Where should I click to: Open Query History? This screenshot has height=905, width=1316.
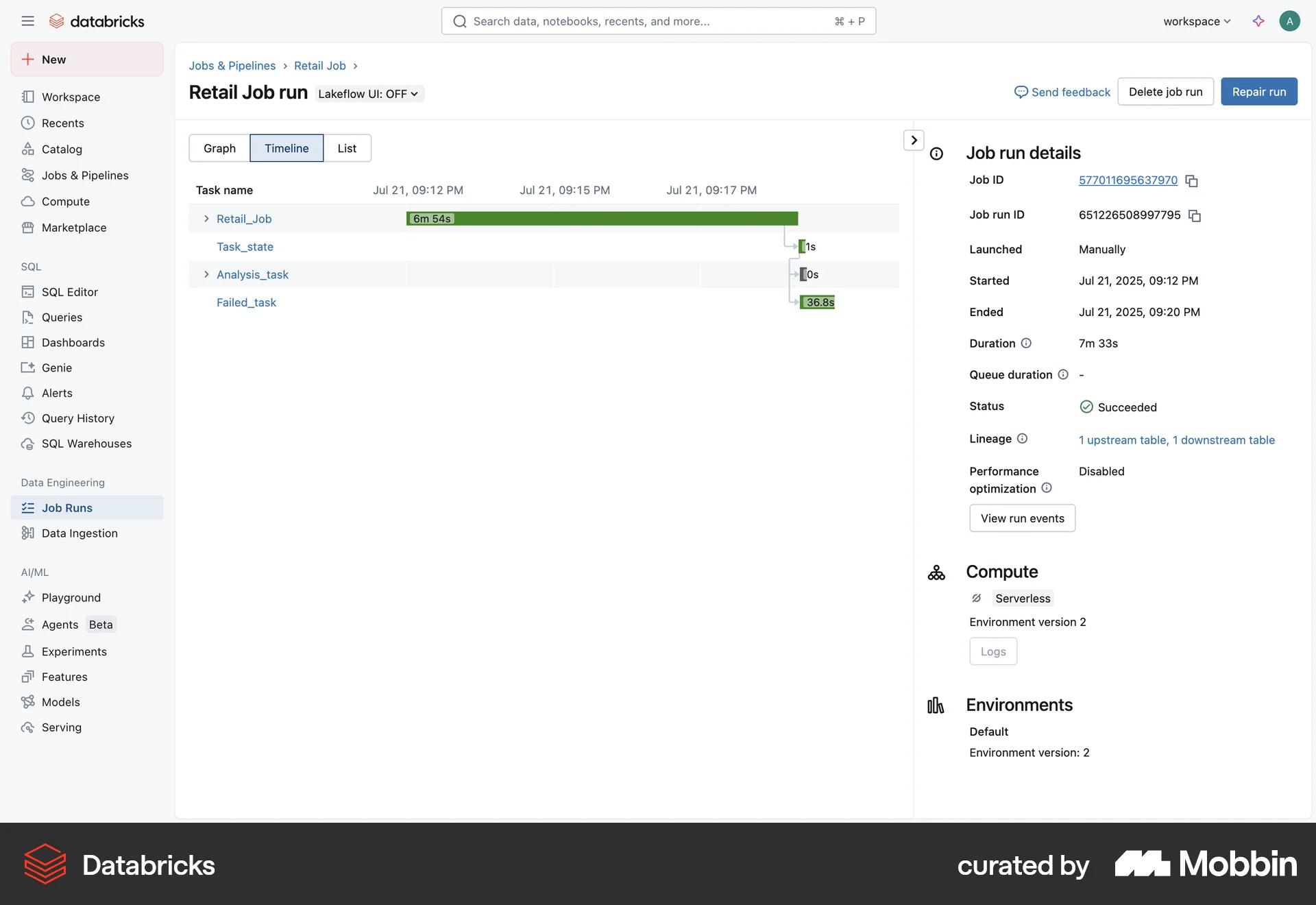tap(77, 418)
